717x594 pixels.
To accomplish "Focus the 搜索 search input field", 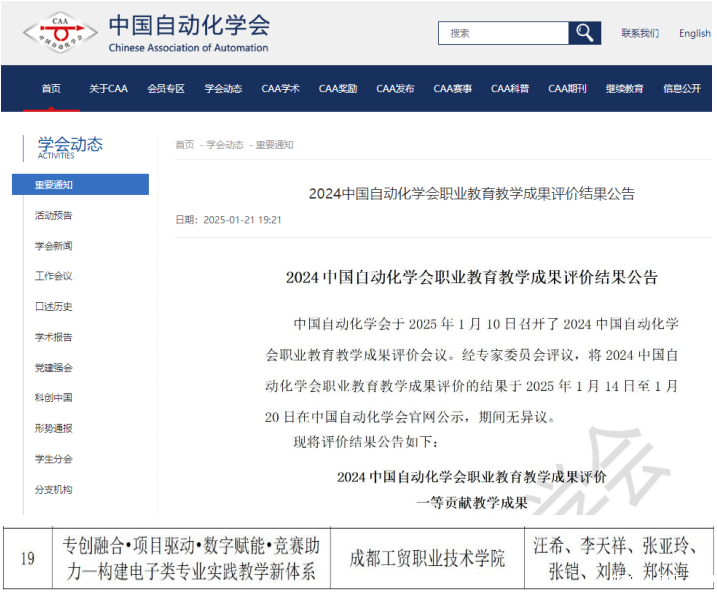I will click(x=503, y=33).
